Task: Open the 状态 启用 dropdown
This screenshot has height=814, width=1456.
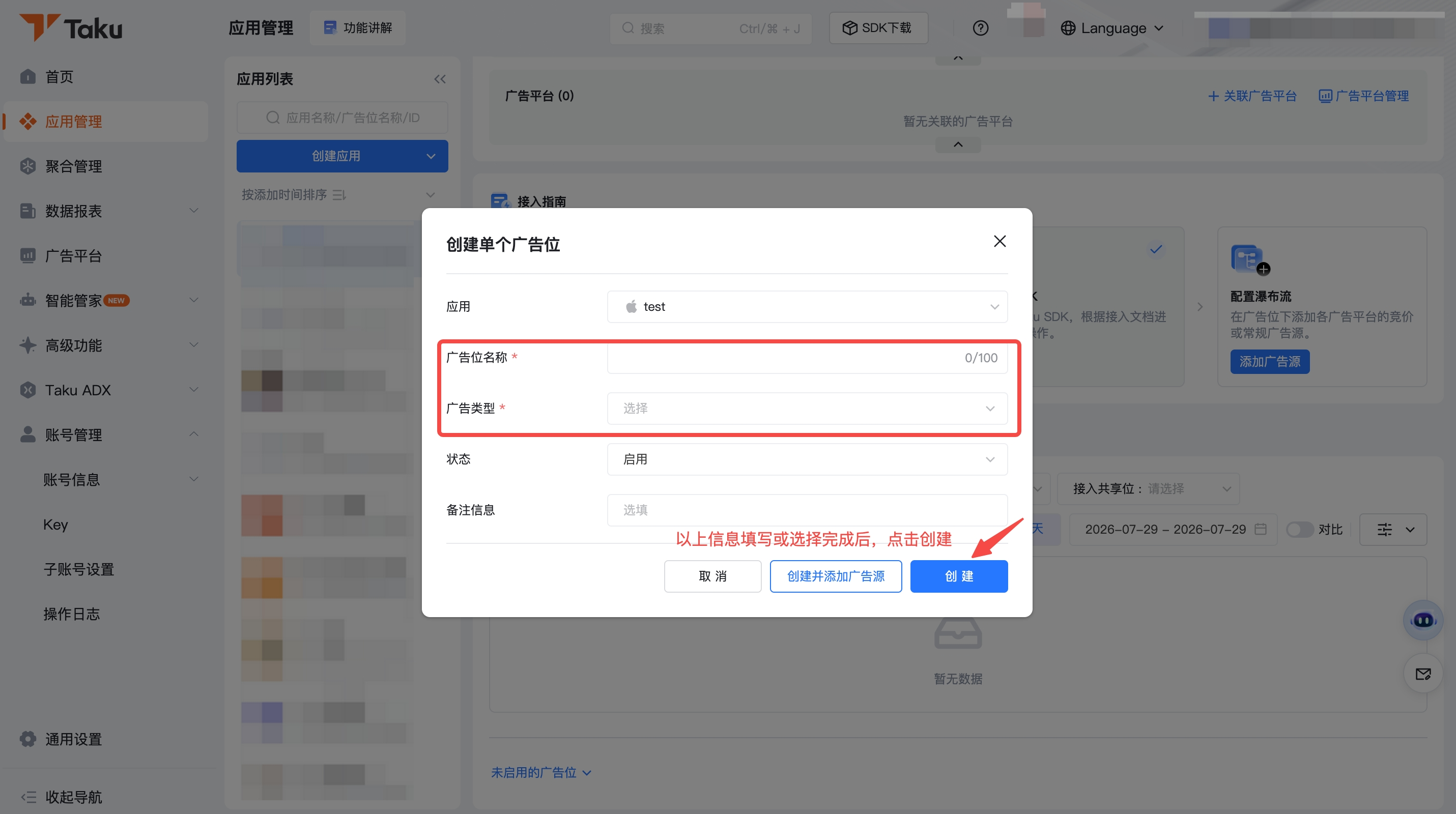Action: click(807, 459)
